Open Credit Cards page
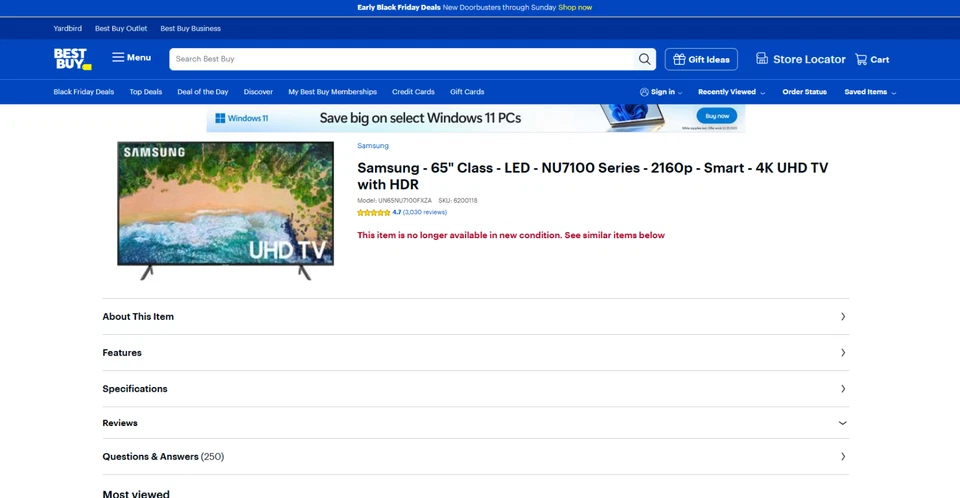 point(413,92)
